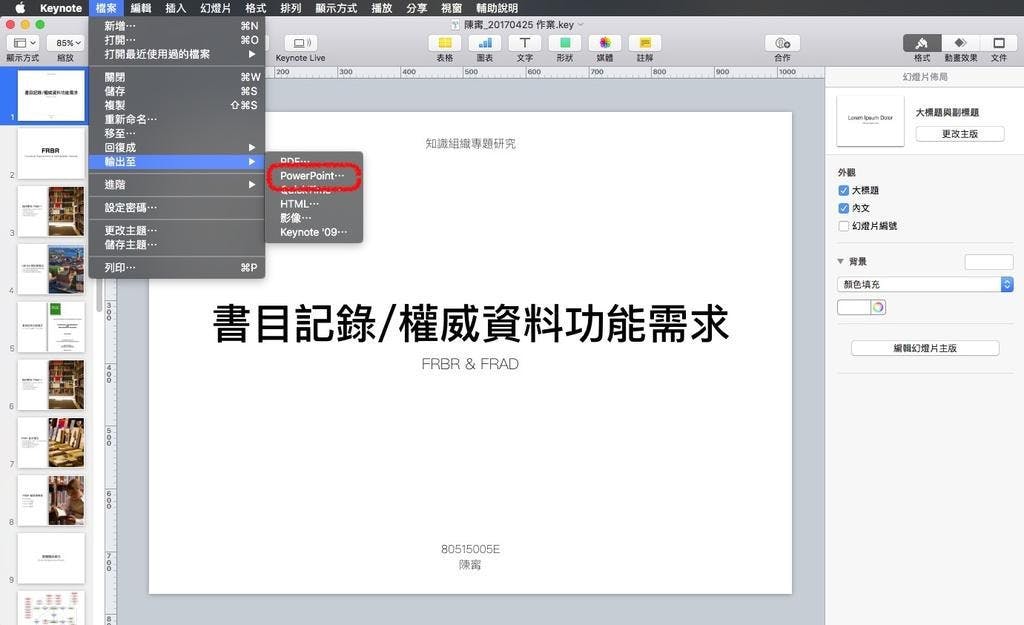
Task: Click the 更改主版 change master button
Action: point(959,134)
